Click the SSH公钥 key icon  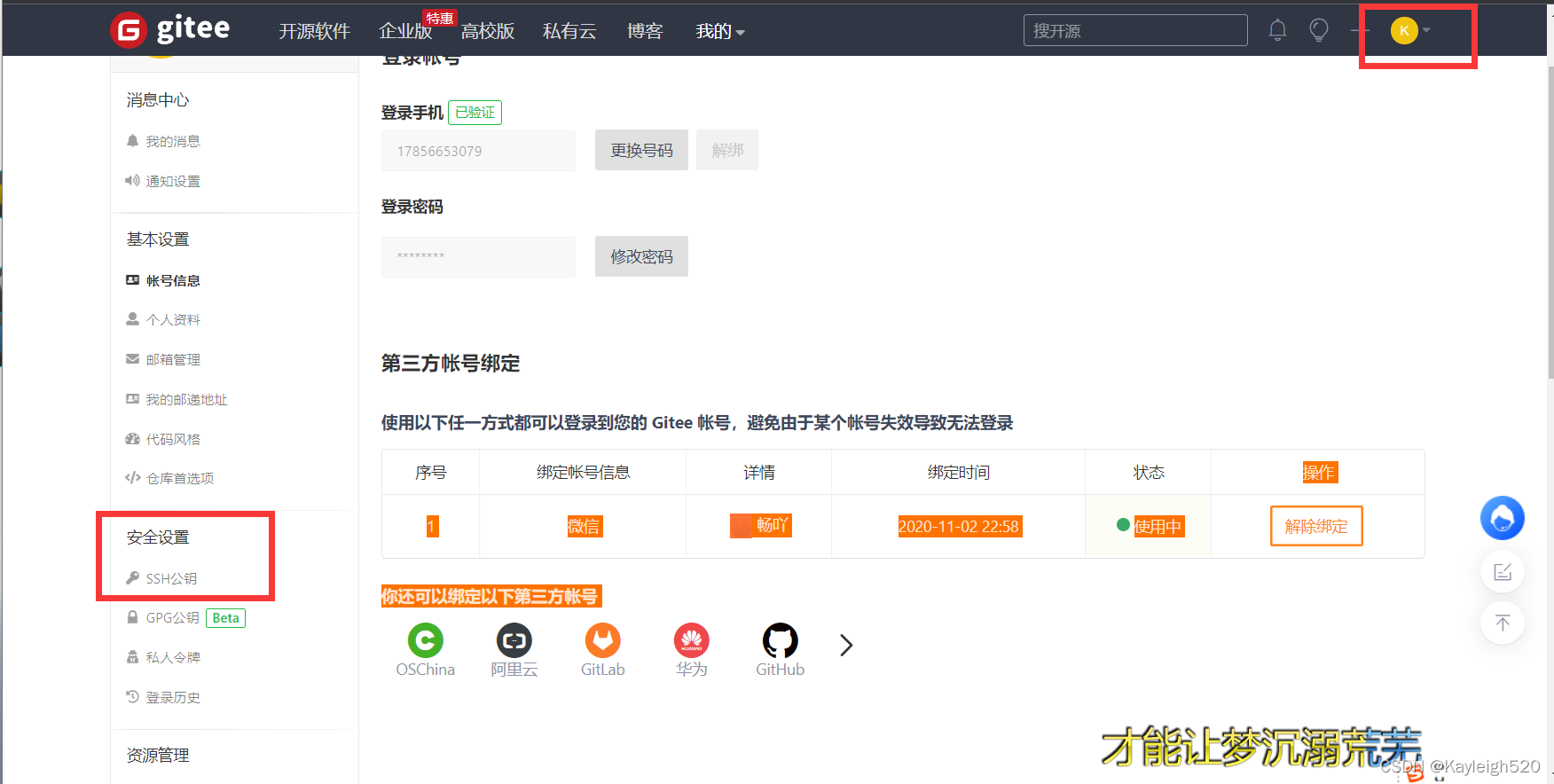point(132,577)
